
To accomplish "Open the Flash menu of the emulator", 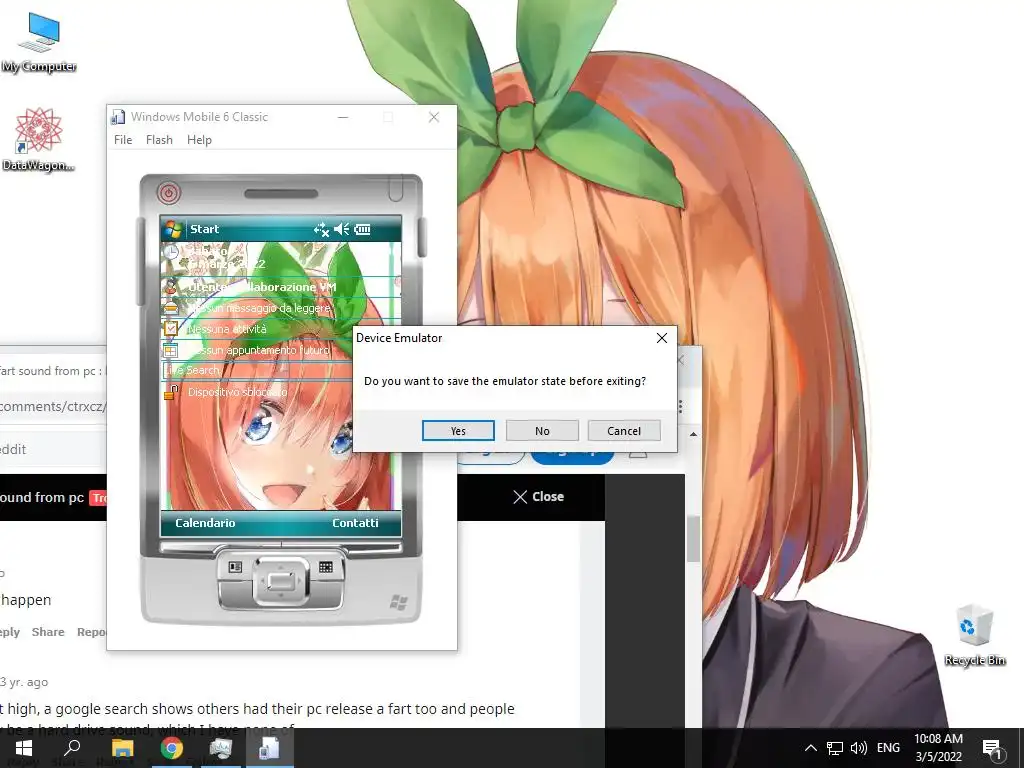I will 159,140.
